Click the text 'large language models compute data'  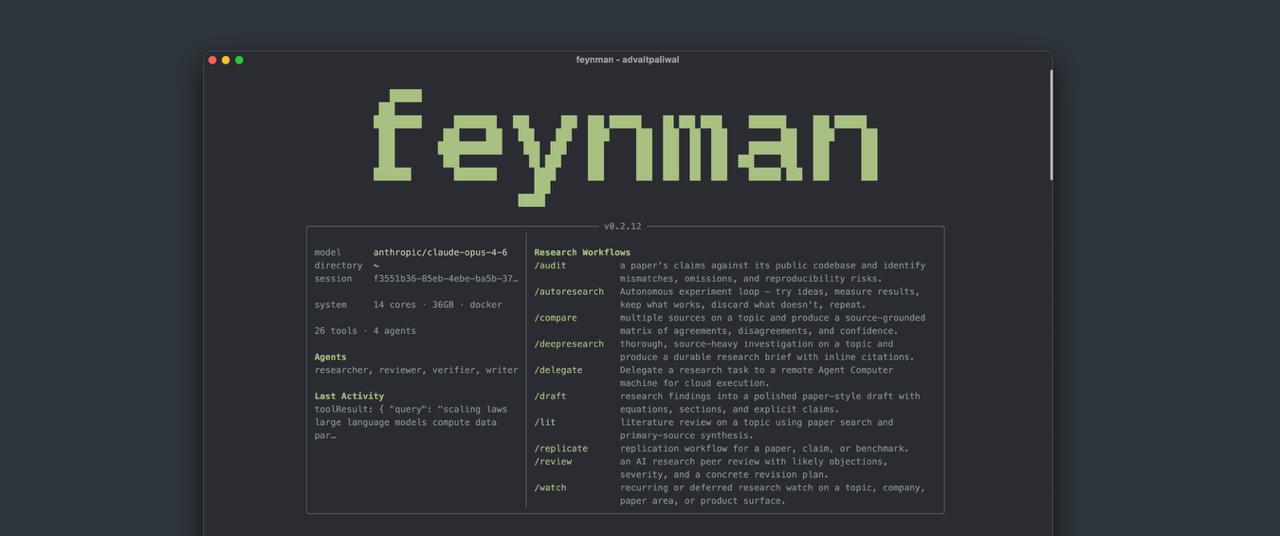405,422
